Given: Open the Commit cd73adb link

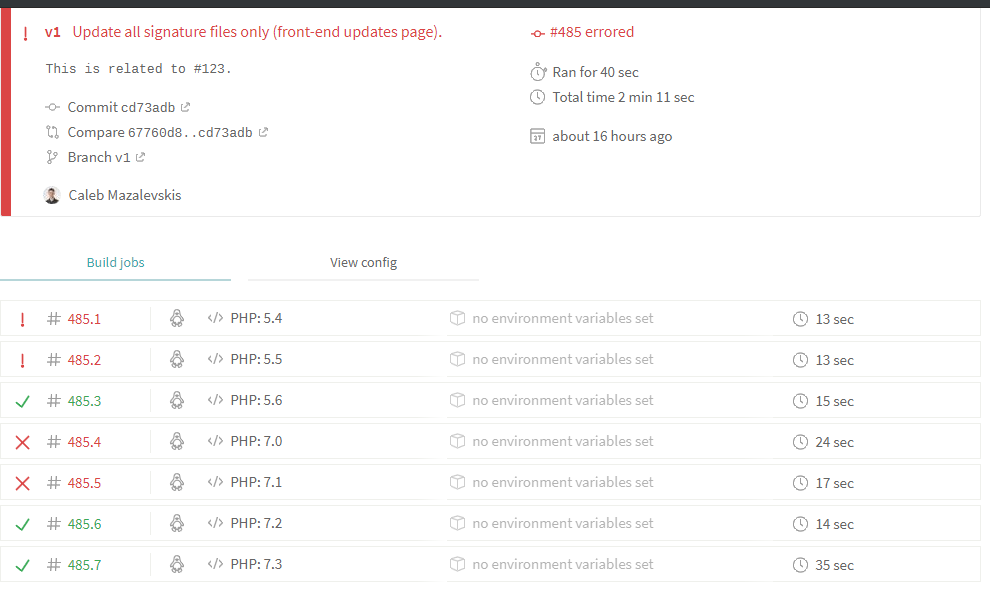Looking at the screenshot, I should click(121, 107).
